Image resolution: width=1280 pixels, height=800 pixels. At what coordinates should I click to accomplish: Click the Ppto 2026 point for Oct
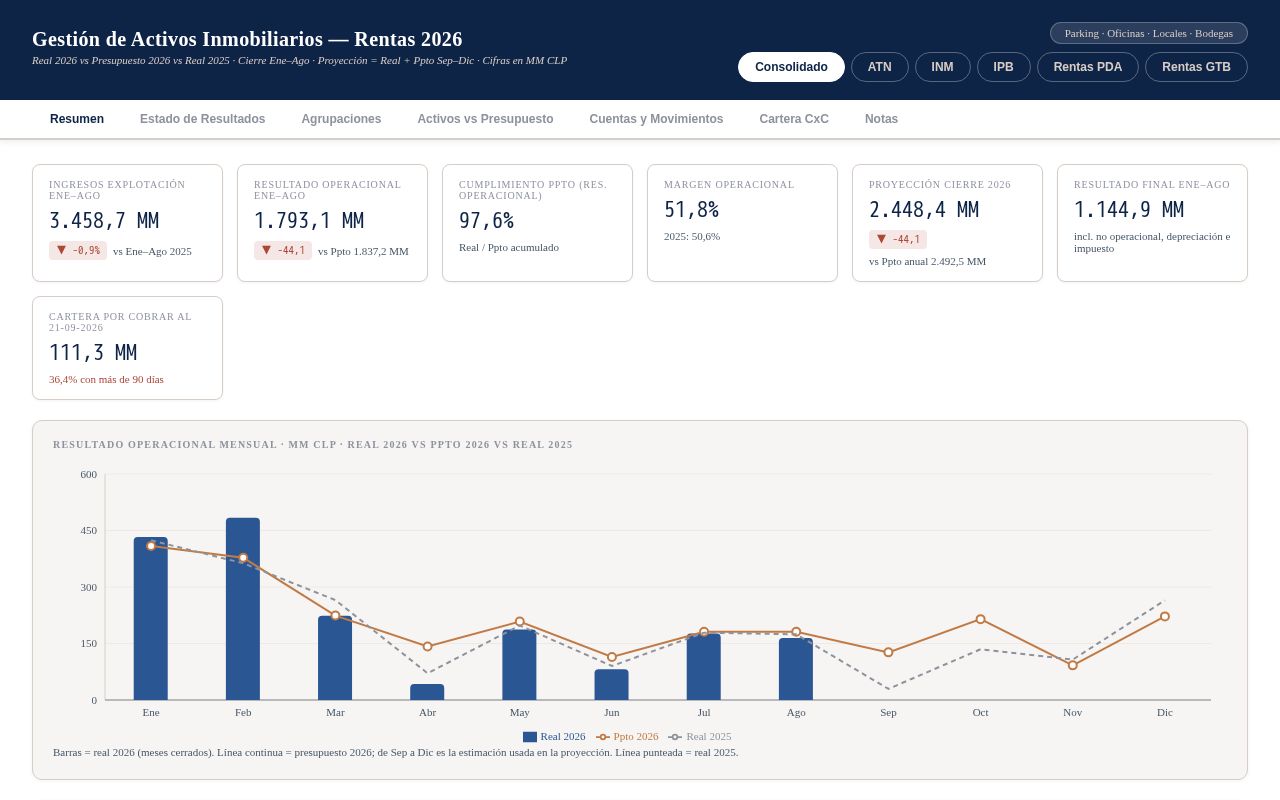click(x=980, y=619)
